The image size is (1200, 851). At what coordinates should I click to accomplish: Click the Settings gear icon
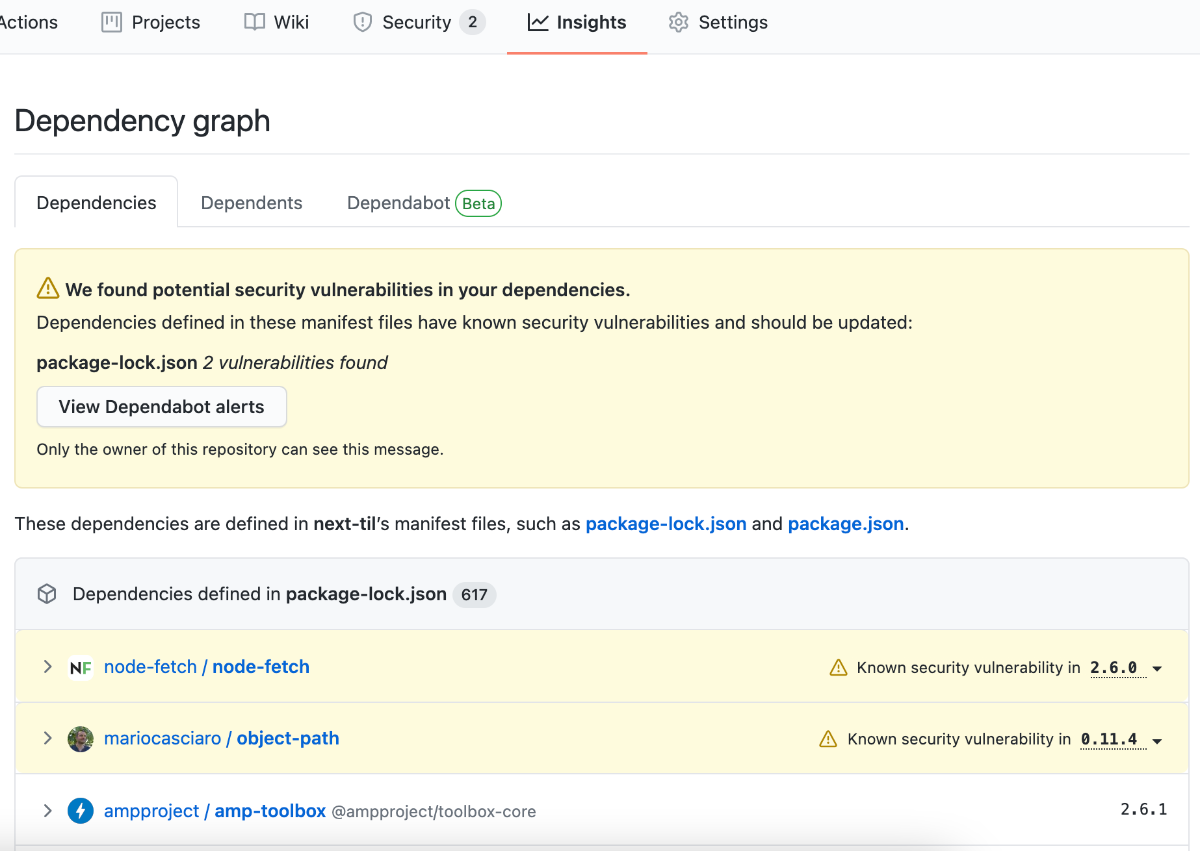click(x=679, y=22)
